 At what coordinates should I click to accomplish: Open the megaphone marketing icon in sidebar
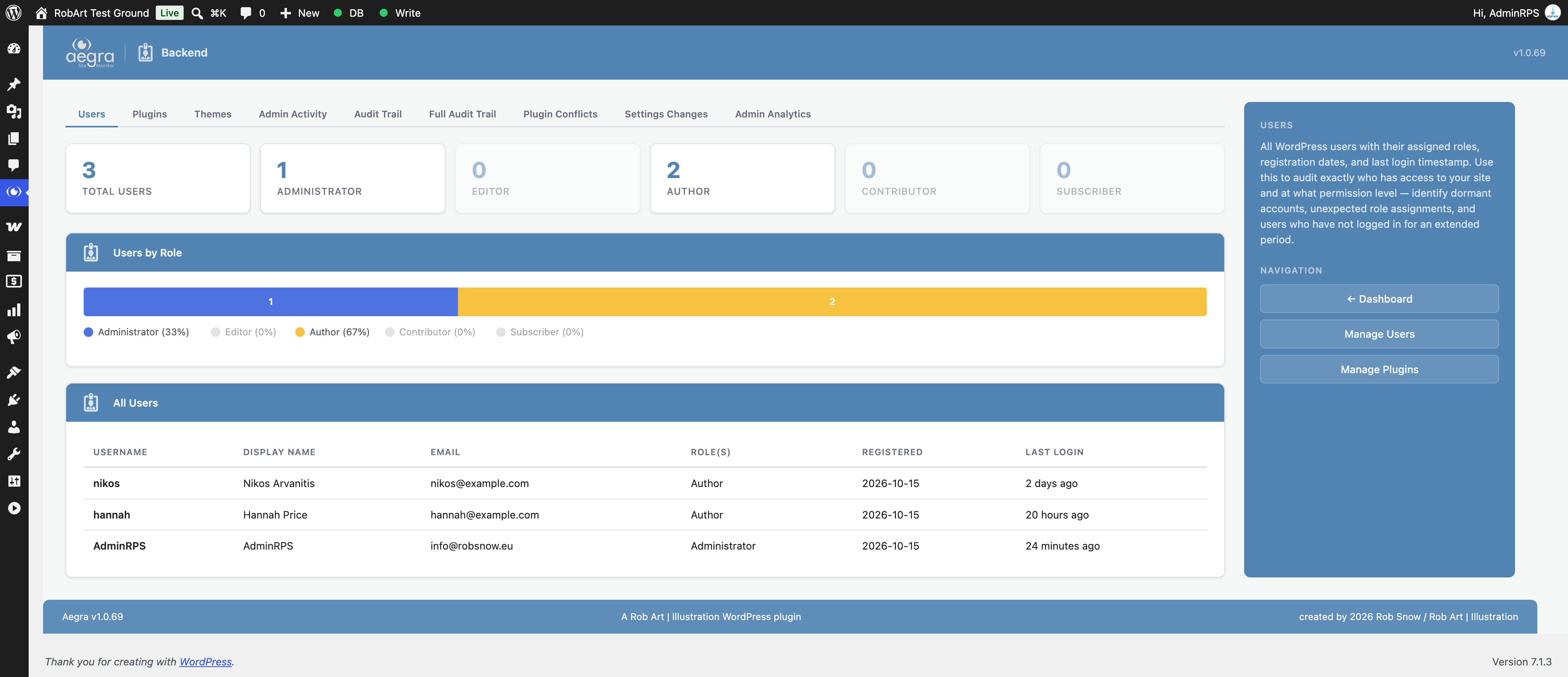[x=14, y=337]
